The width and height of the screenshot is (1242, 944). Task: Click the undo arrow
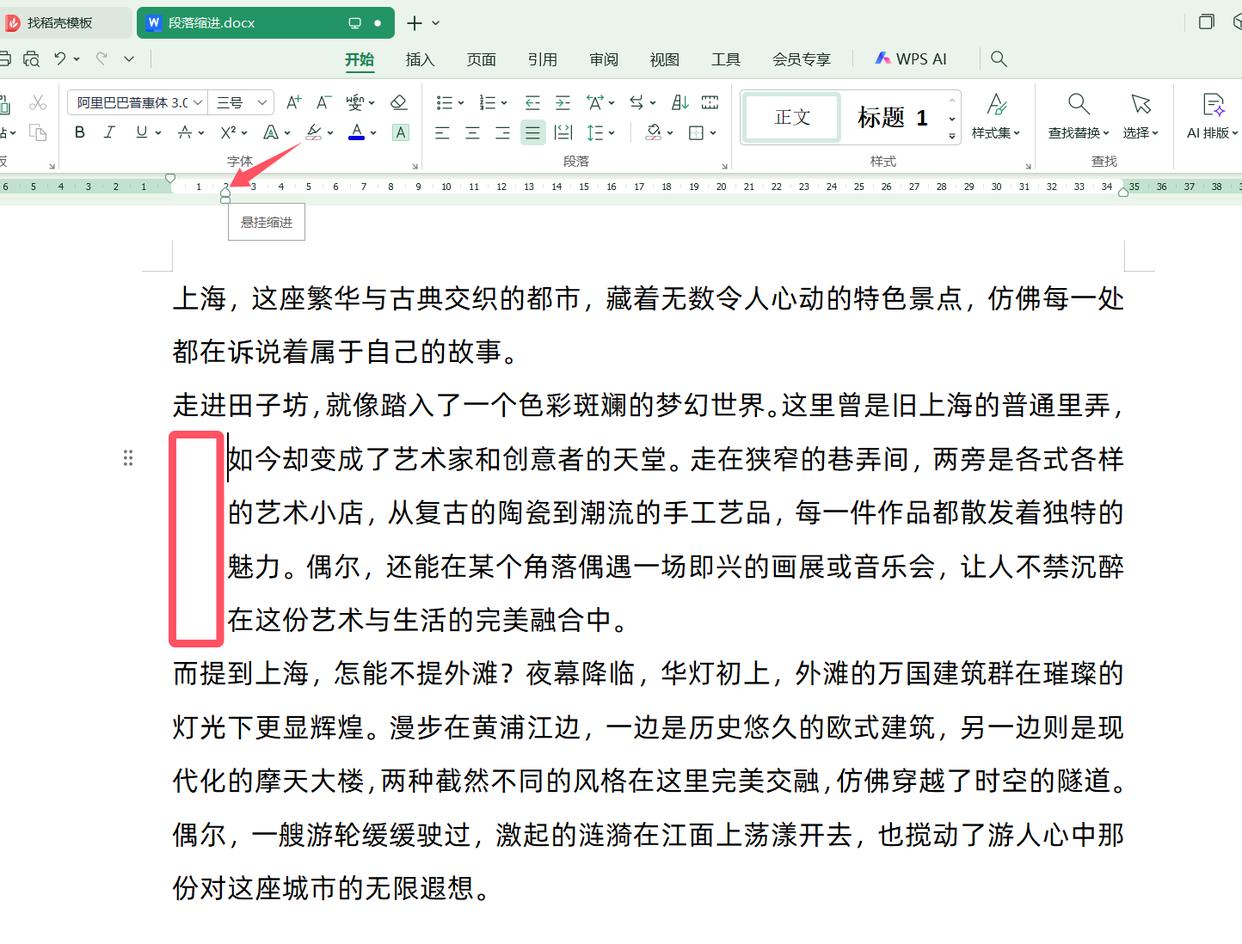point(61,59)
